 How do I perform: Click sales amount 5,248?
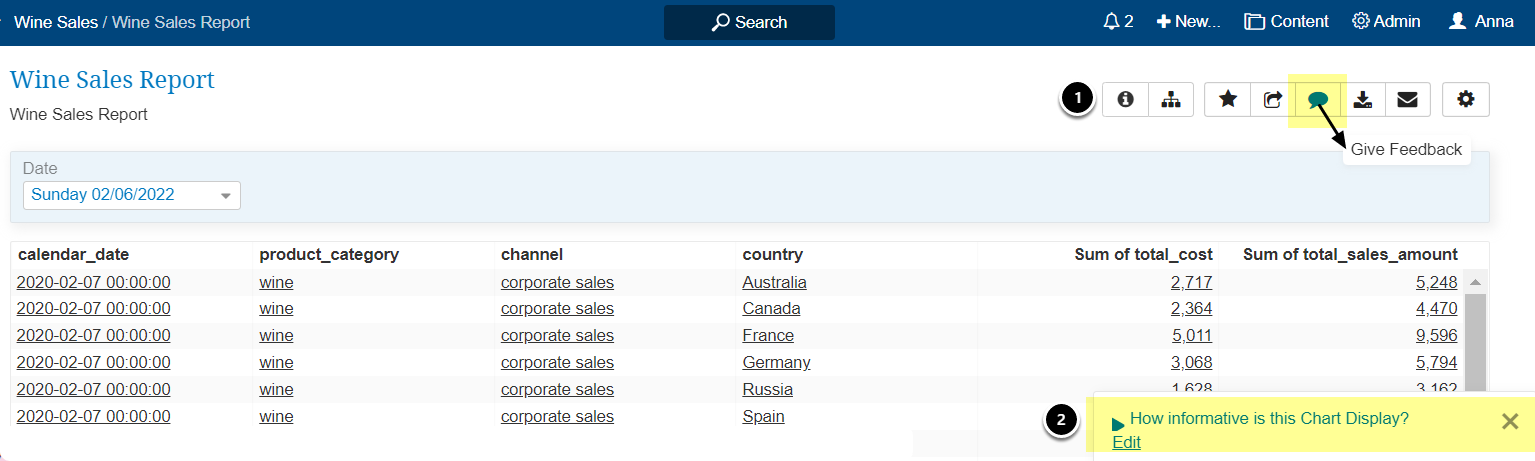click(x=1436, y=282)
